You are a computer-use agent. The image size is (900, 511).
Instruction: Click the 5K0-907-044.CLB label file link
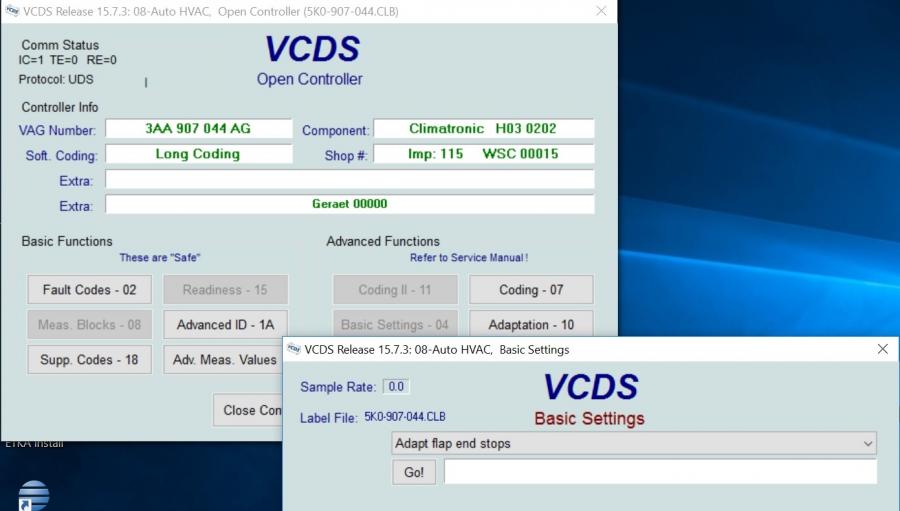coord(405,417)
